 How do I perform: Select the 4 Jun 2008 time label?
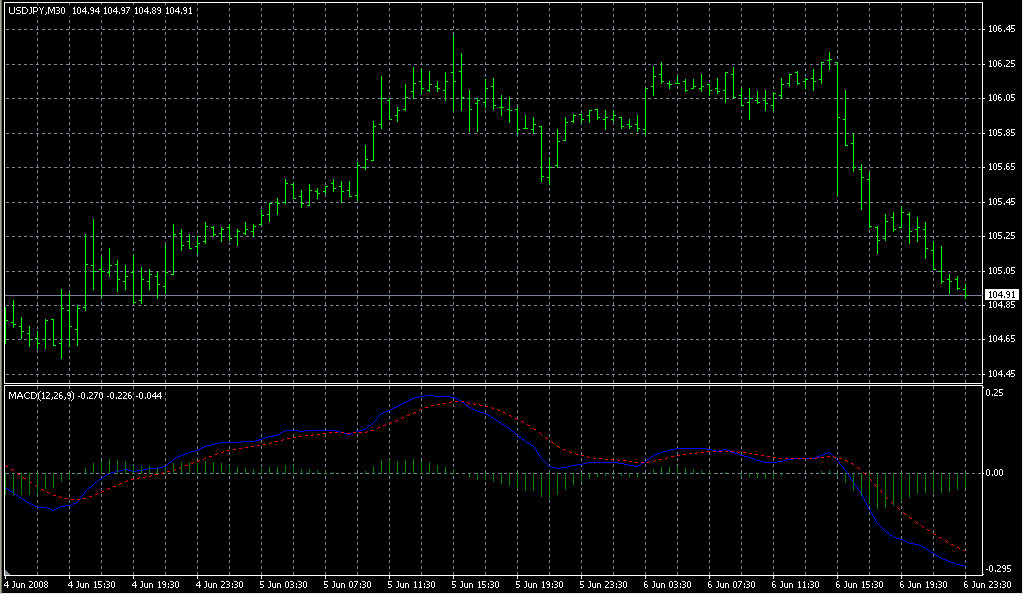[x=26, y=583]
